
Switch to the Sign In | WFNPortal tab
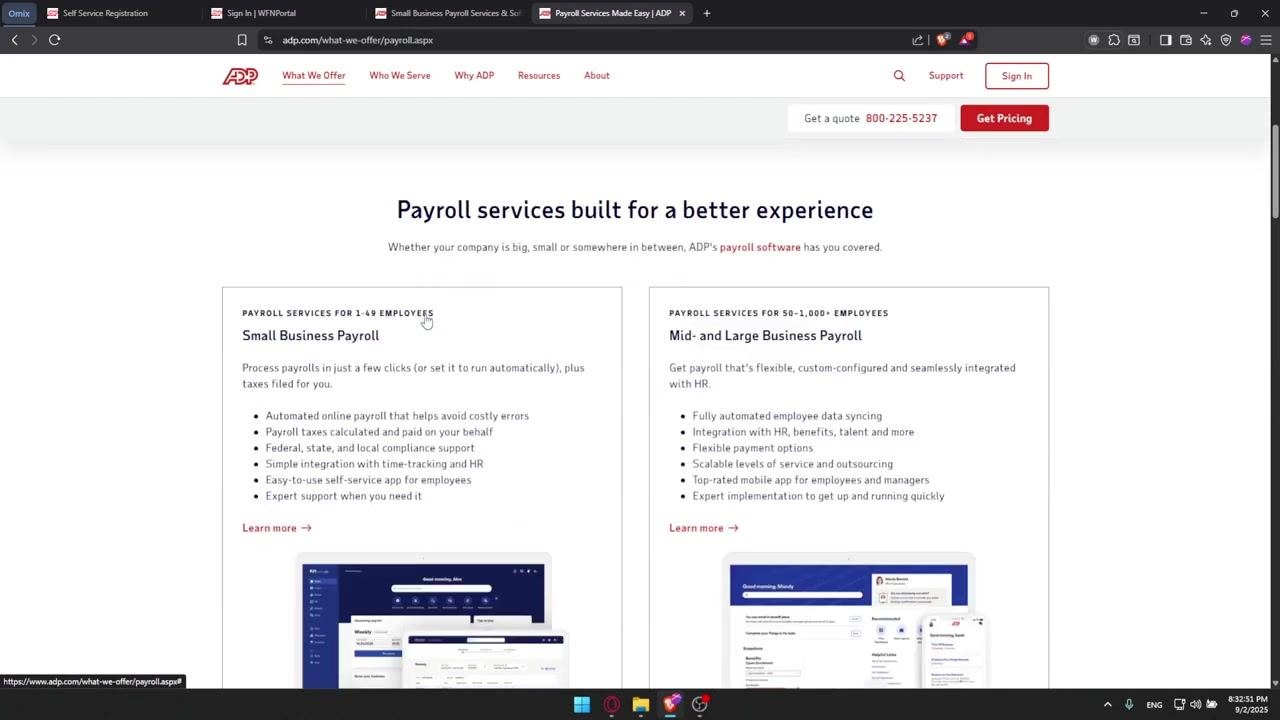[284, 13]
